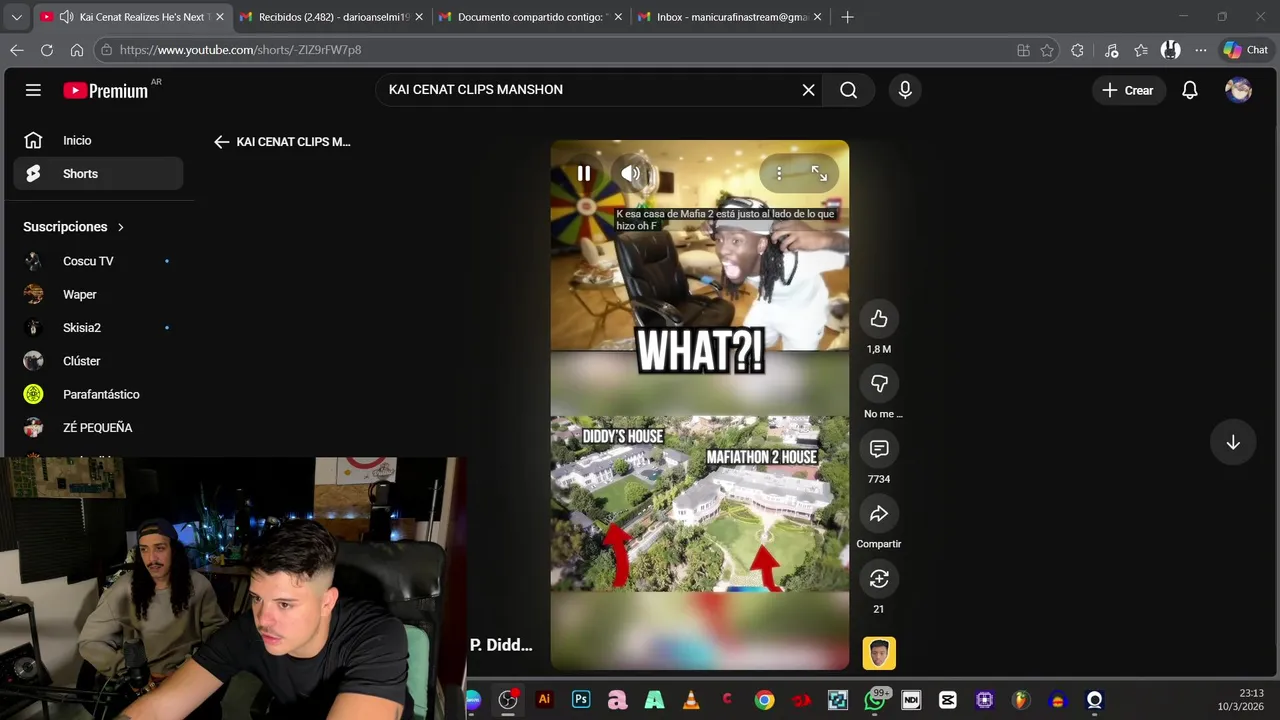The image size is (1280, 720).
Task: Like the Short
Action: pos(879,319)
